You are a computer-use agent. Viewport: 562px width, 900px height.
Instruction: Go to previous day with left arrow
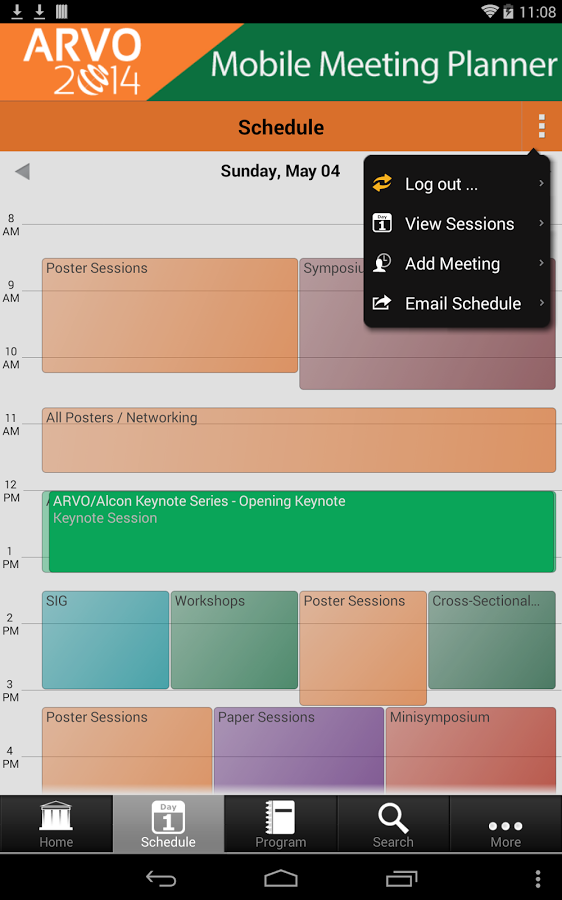click(x=22, y=171)
